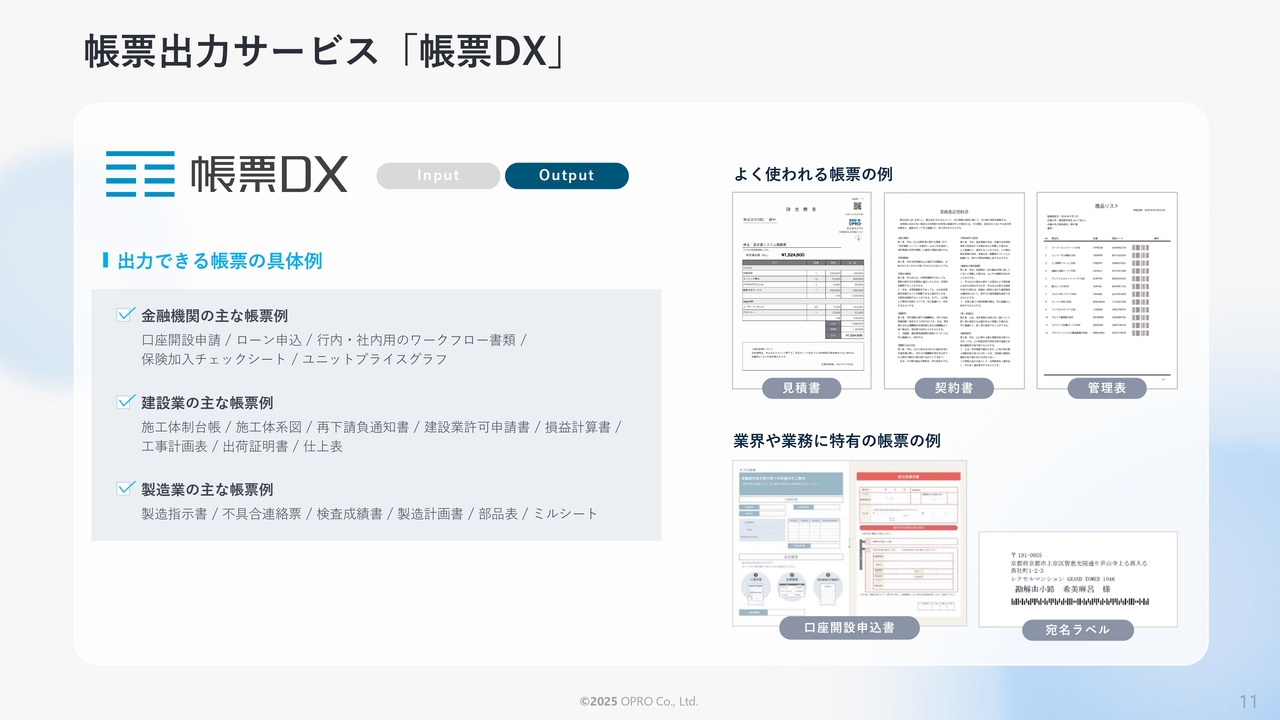Select the Output tab pill
Screen dimensions: 1280x720
pyautogui.click(x=566, y=176)
